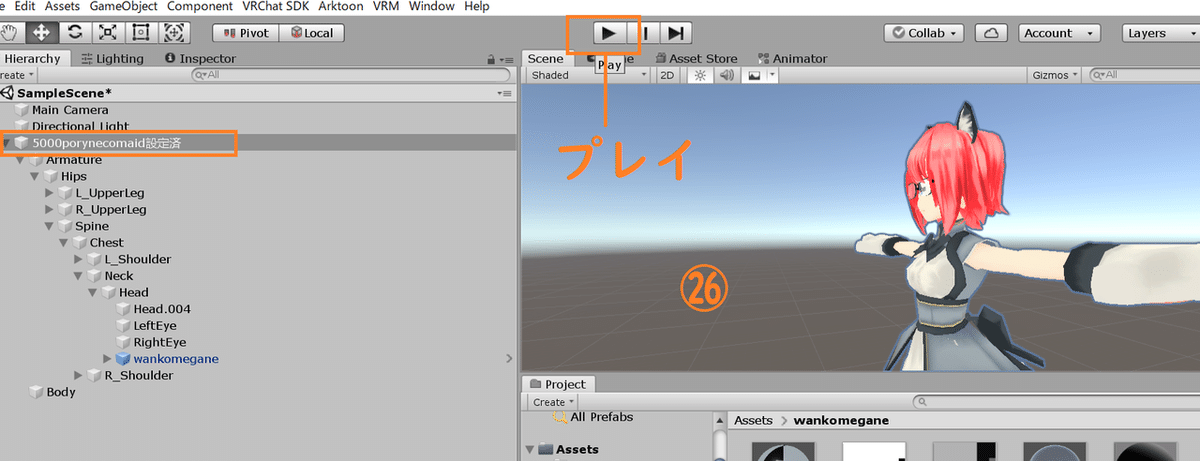This screenshot has width=1200, height=461.
Task: Collapse the Spine node
Action: point(50,226)
